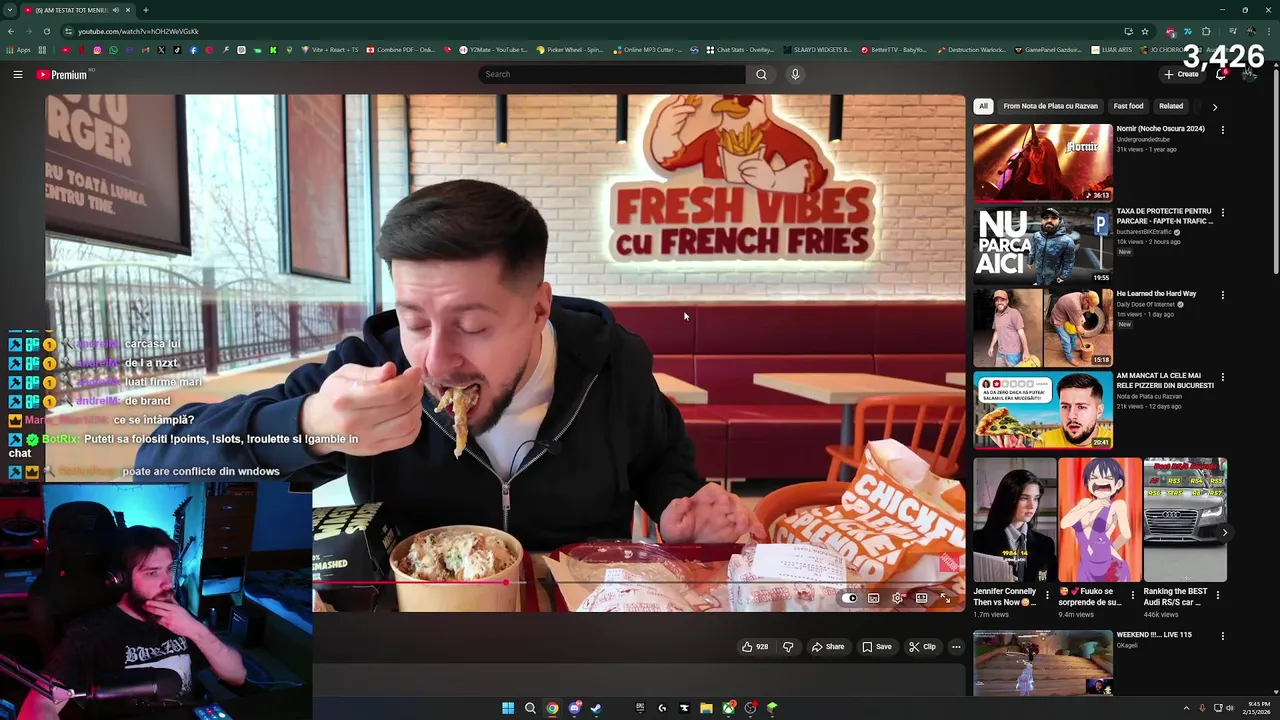Open the NU PARCA AICI video thumbnail

click(1043, 245)
